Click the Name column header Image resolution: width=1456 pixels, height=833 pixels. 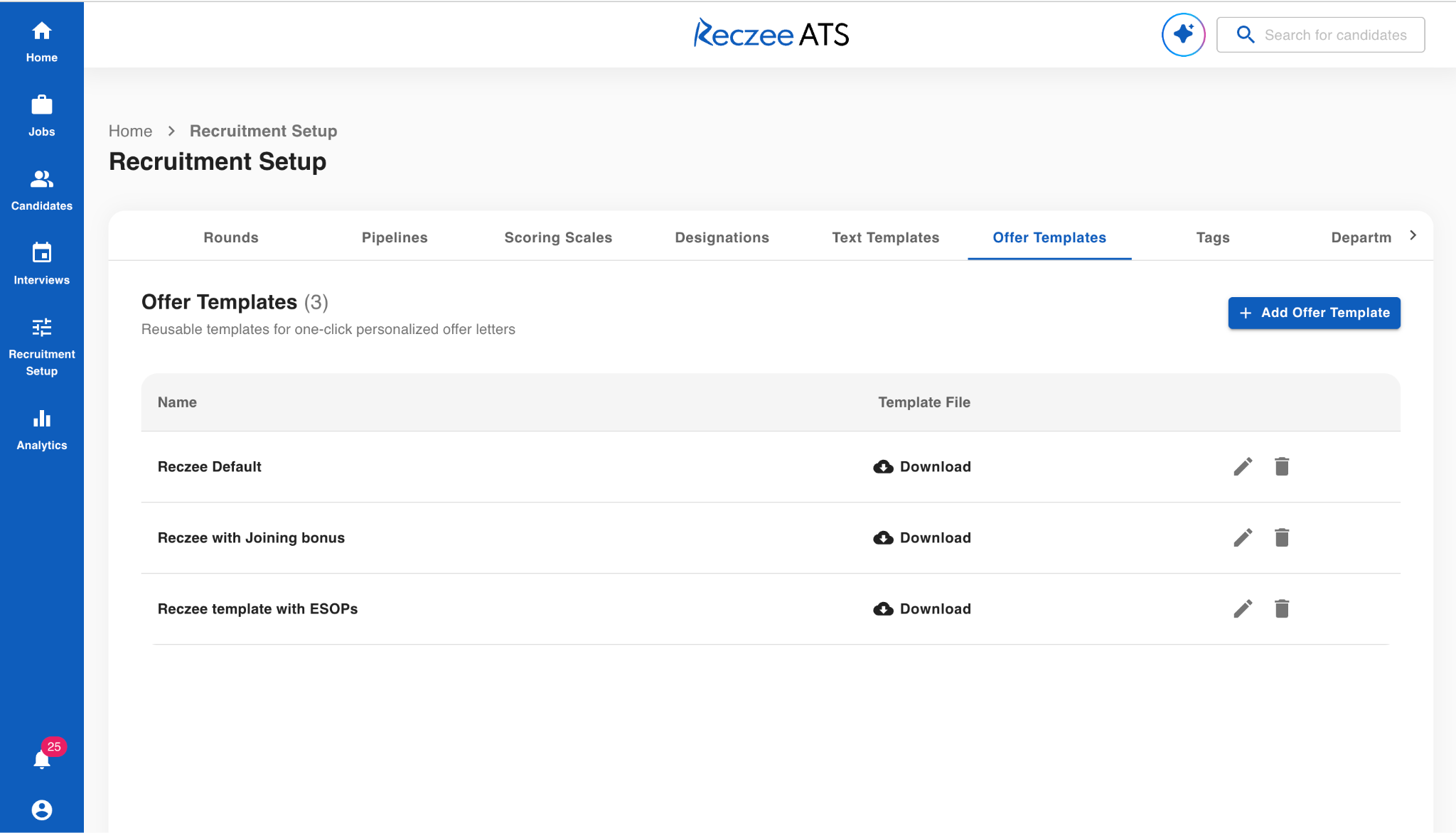177,402
